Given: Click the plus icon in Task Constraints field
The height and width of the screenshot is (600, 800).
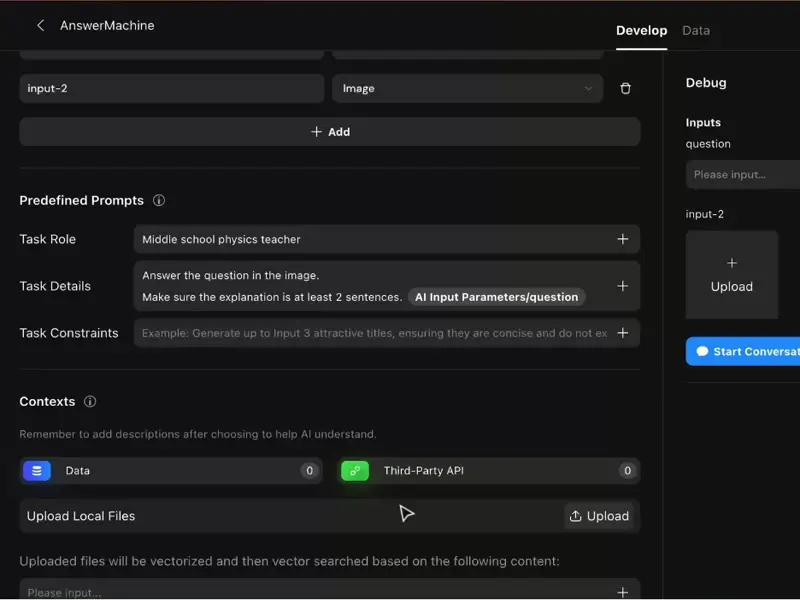Looking at the screenshot, I should [x=622, y=333].
